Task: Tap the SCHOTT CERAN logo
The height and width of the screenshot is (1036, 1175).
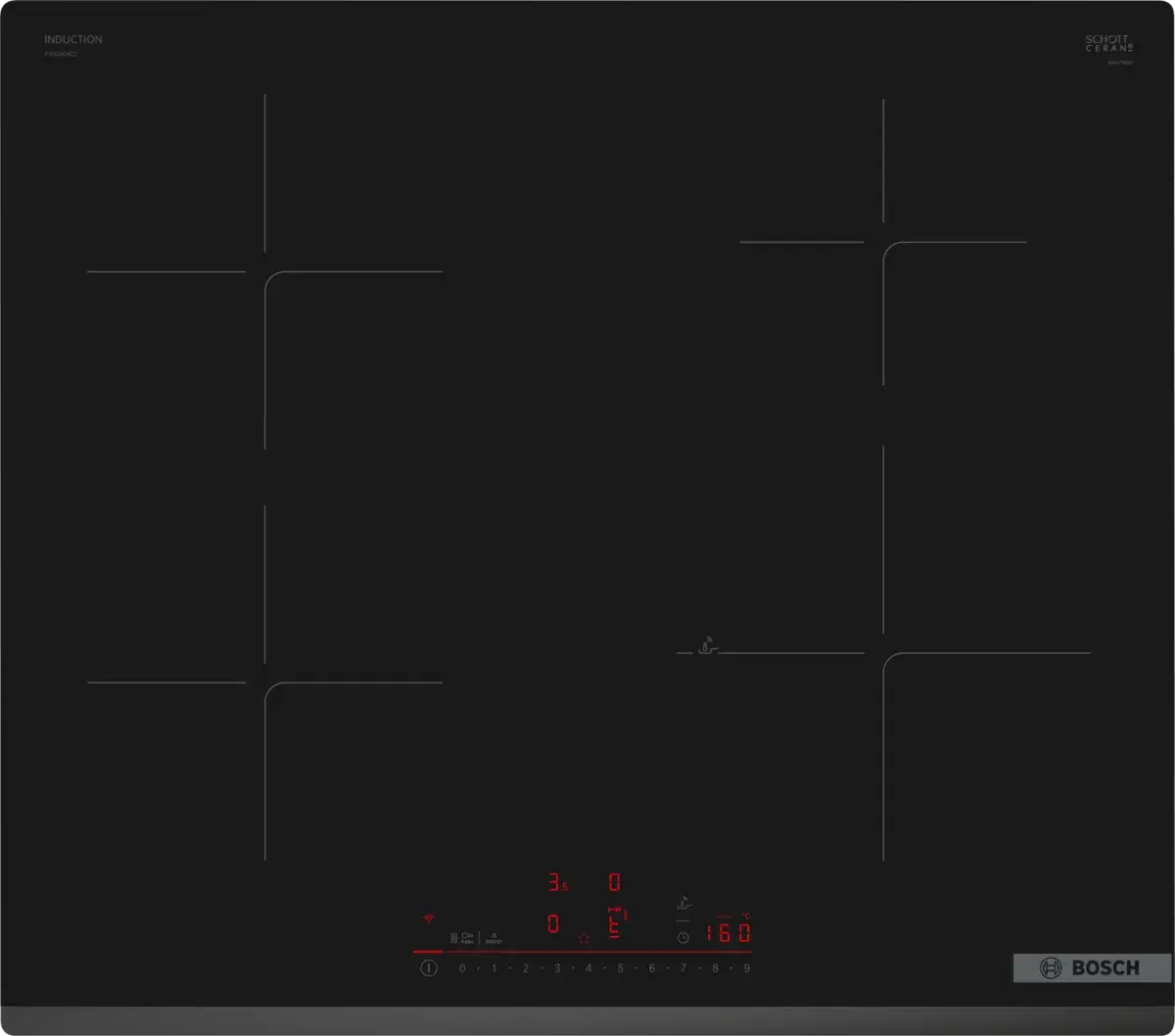Action: pos(1108,43)
